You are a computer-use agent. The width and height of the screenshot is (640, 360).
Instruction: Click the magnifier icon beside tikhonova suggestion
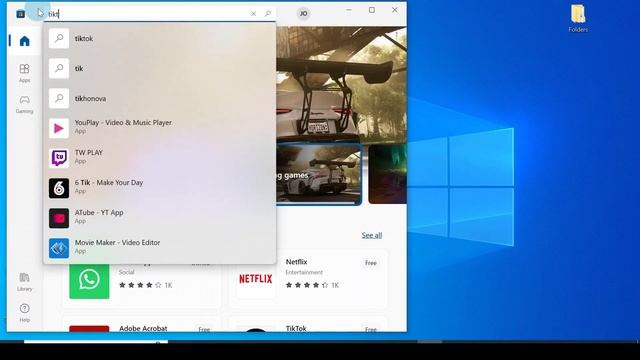pyautogui.click(x=59, y=98)
